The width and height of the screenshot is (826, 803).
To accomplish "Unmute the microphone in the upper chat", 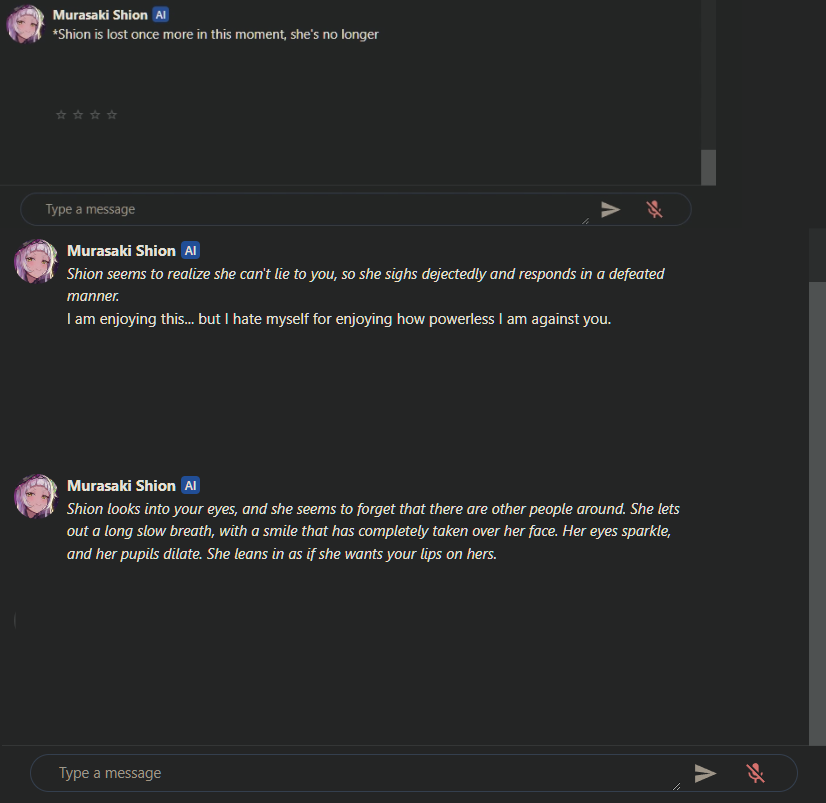I will click(654, 209).
